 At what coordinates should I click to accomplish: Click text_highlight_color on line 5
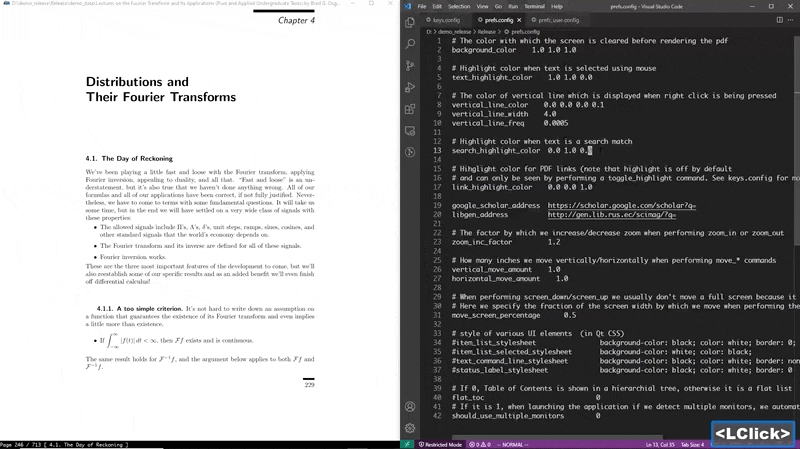(492, 78)
